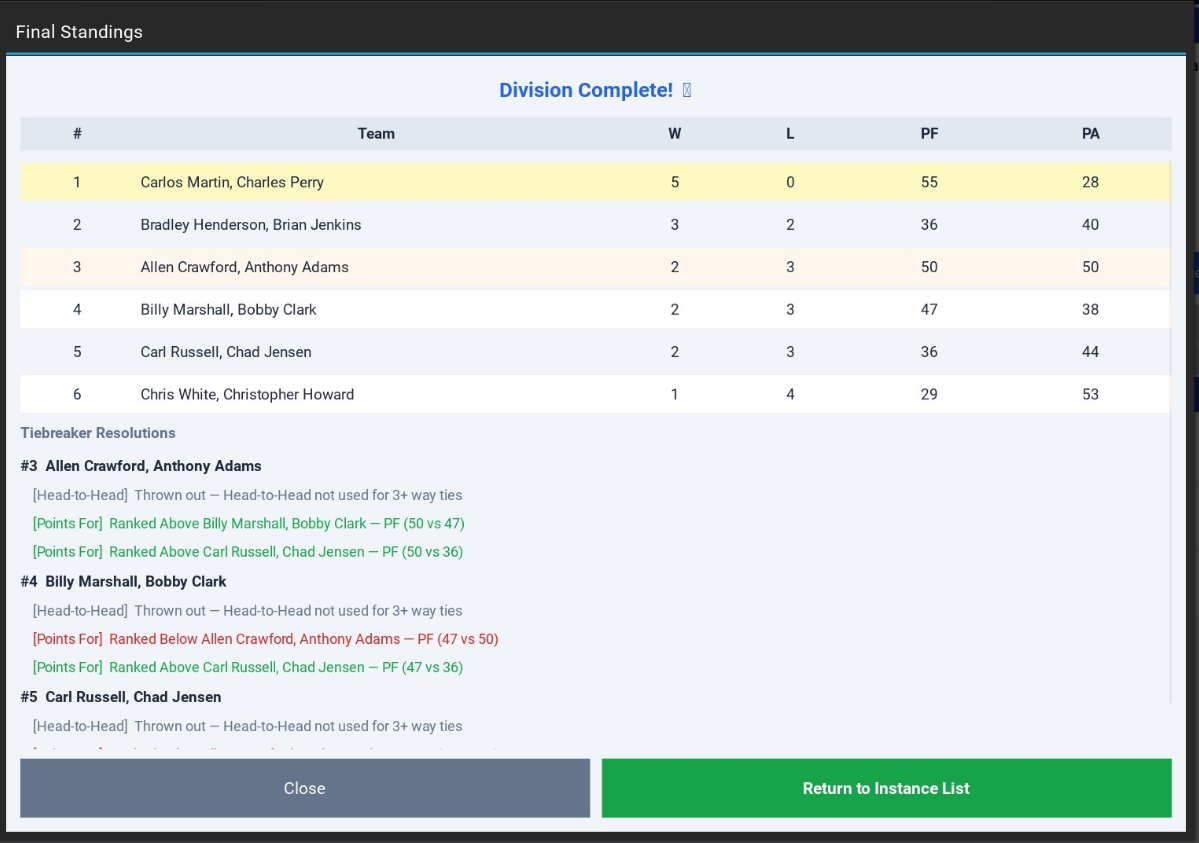Screen dimensions: 1199x843
Task: Click PA value 40 for Bradley Henderson
Action: [1090, 225]
